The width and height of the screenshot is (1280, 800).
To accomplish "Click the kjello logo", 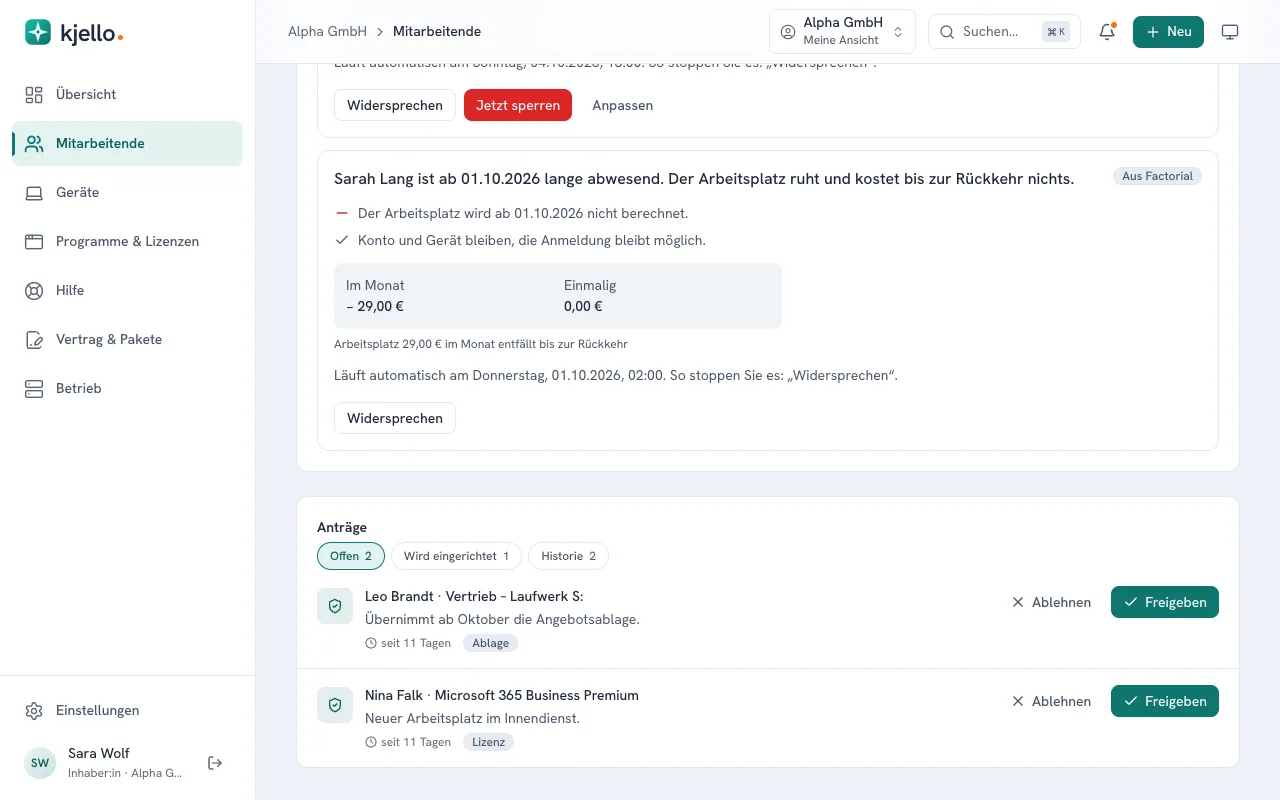I will (x=74, y=33).
